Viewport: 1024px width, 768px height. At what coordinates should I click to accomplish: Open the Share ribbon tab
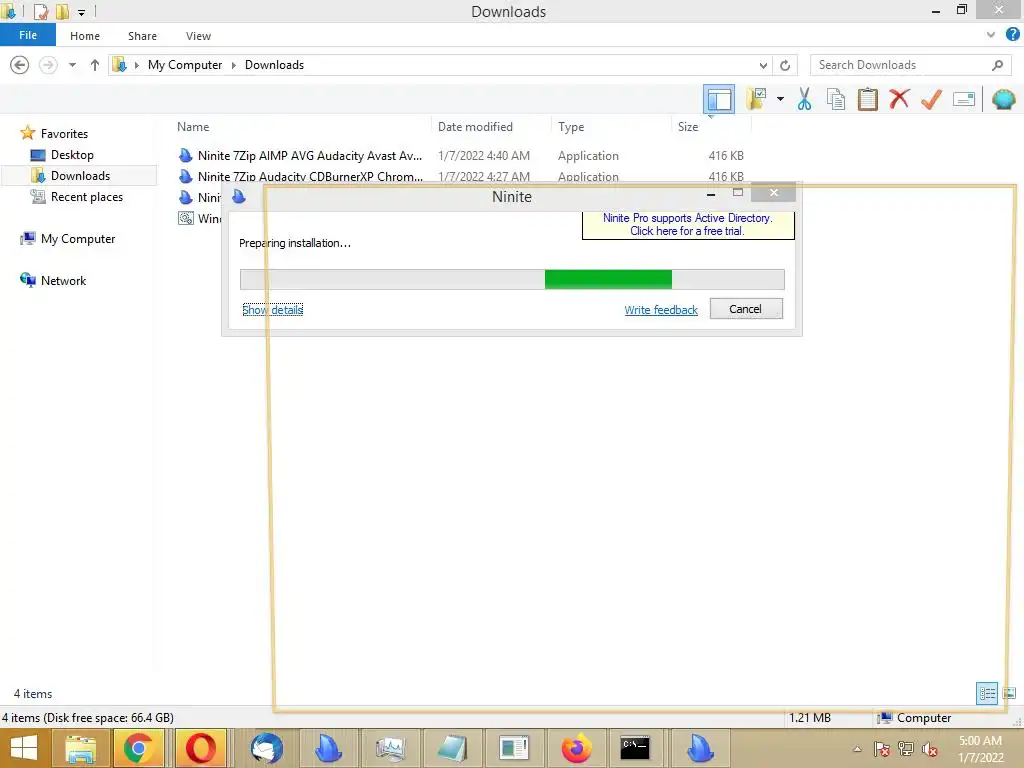click(142, 36)
